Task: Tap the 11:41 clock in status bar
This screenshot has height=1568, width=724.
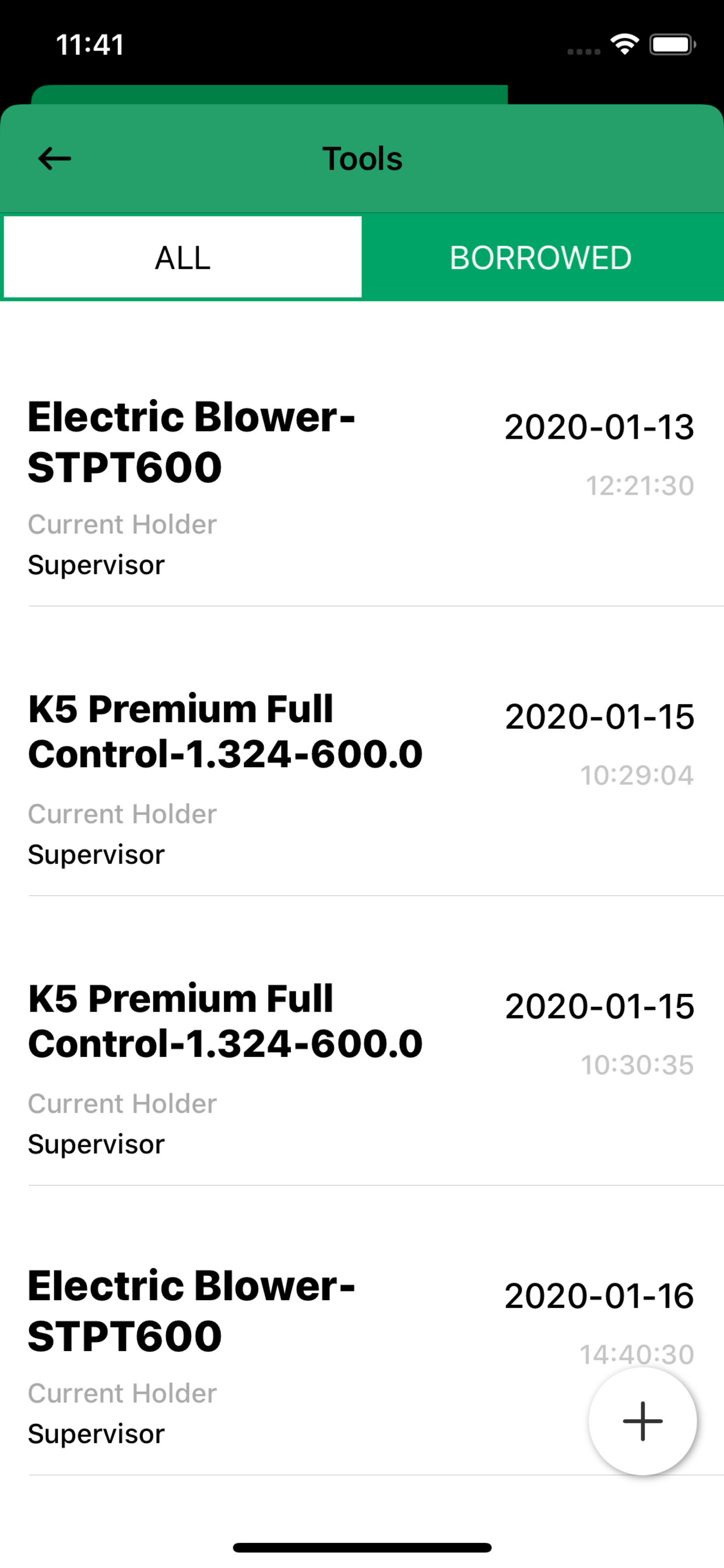Action: [x=90, y=44]
